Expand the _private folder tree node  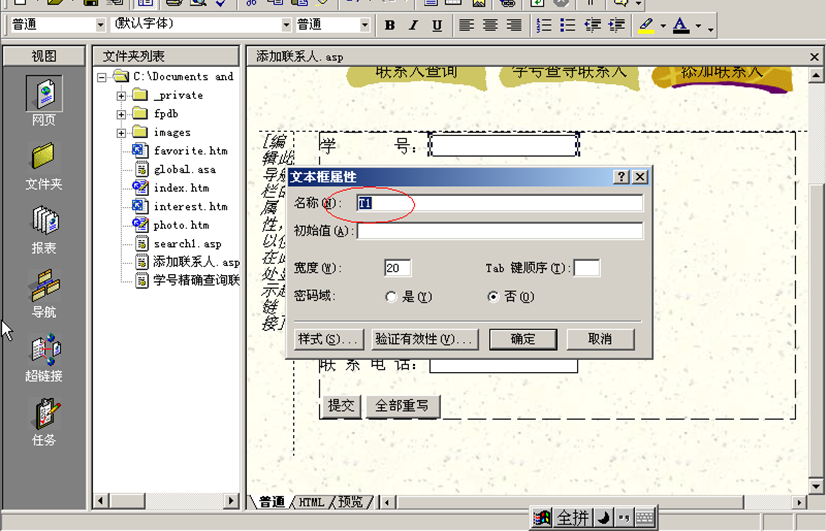tap(121, 96)
